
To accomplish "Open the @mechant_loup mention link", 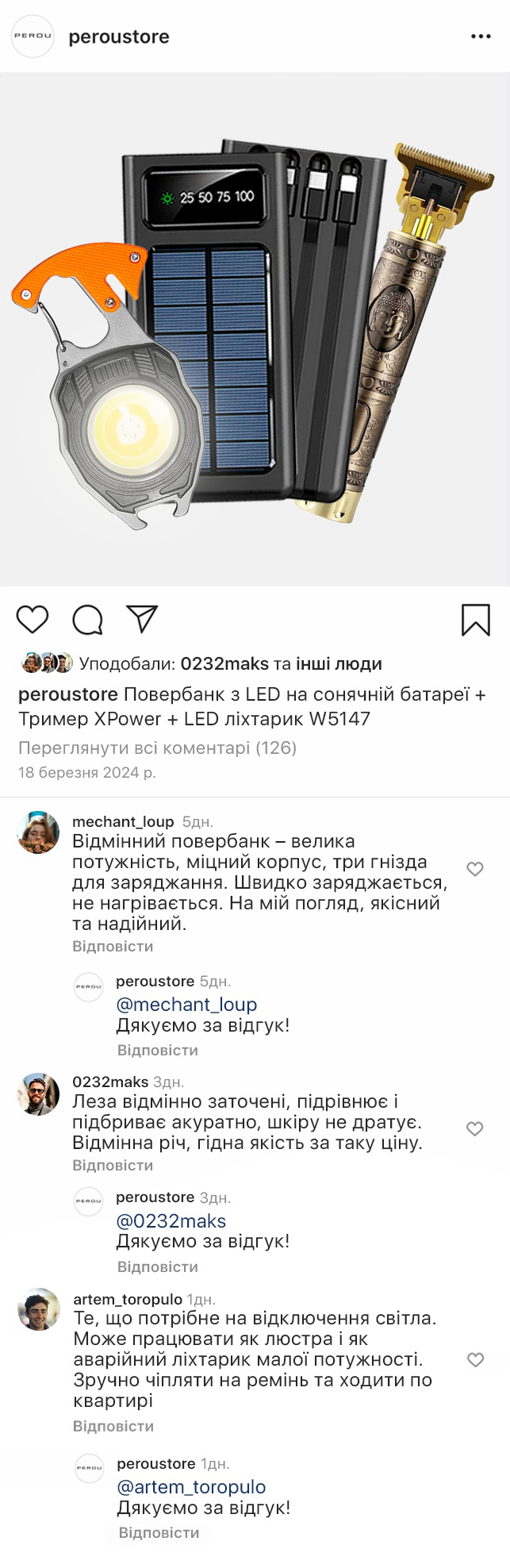I will pos(186,1005).
